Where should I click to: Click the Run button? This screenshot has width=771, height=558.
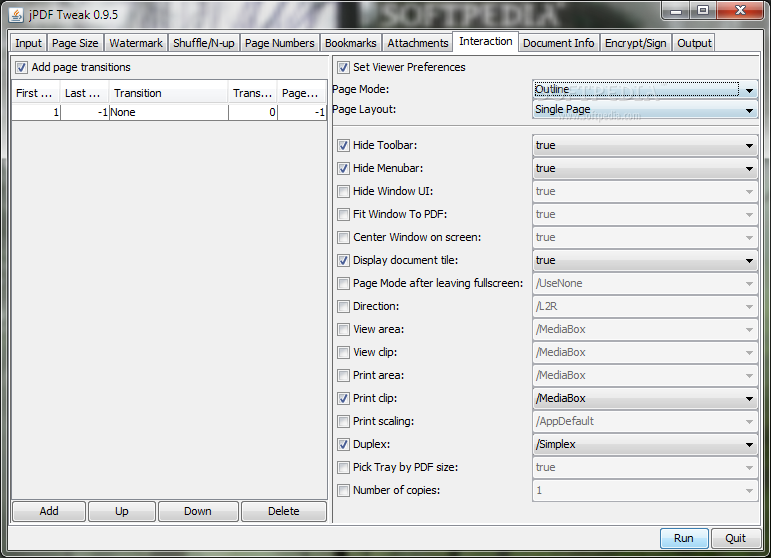(x=683, y=538)
